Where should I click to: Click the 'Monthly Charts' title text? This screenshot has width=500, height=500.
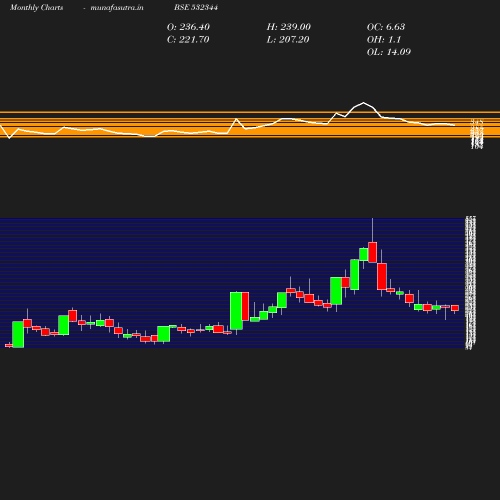click(x=37, y=7)
